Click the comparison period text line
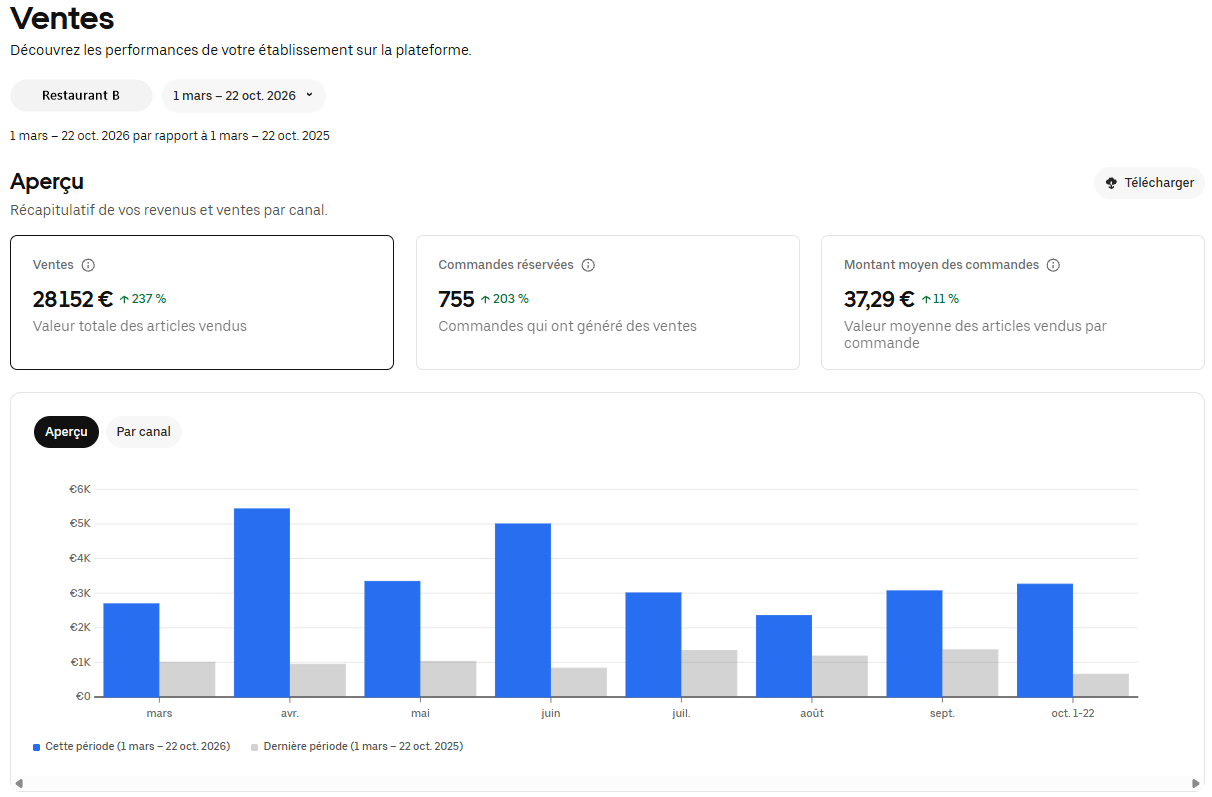Screen dimensions: 1212x797 point(170,136)
